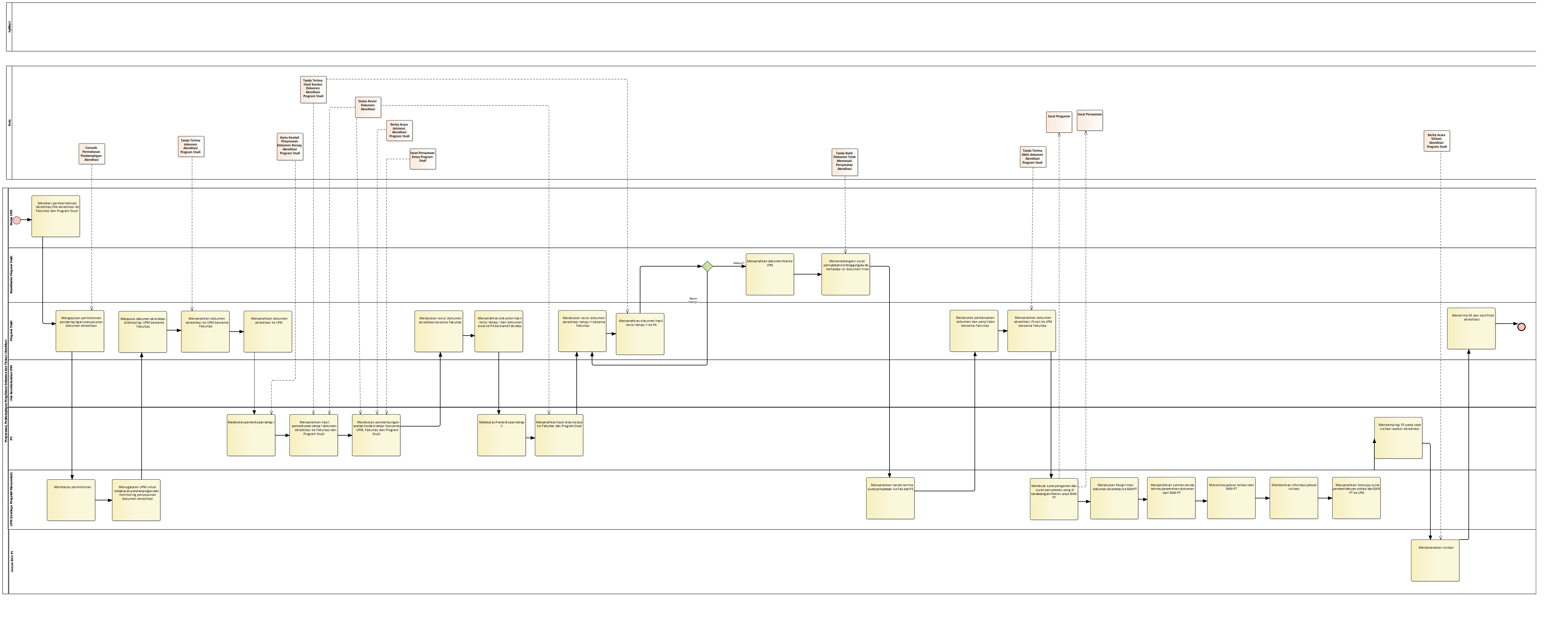This screenshot has height=618, width=1568.
Task: Select Kartu Kendali Penyusunan Dokumen Borang object
Action: tap(290, 147)
